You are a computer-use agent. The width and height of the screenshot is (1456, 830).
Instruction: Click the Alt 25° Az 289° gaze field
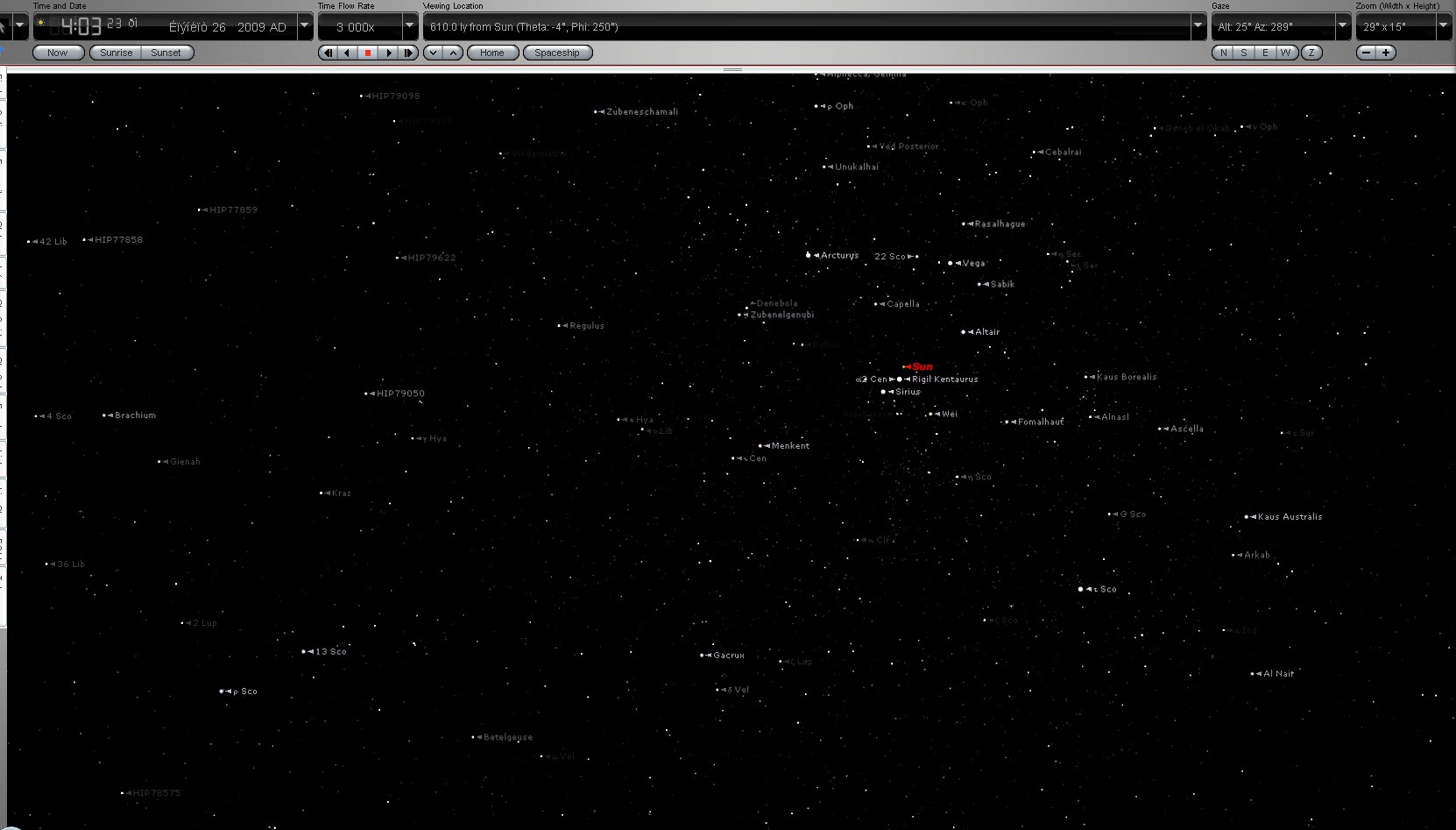pos(1273,27)
